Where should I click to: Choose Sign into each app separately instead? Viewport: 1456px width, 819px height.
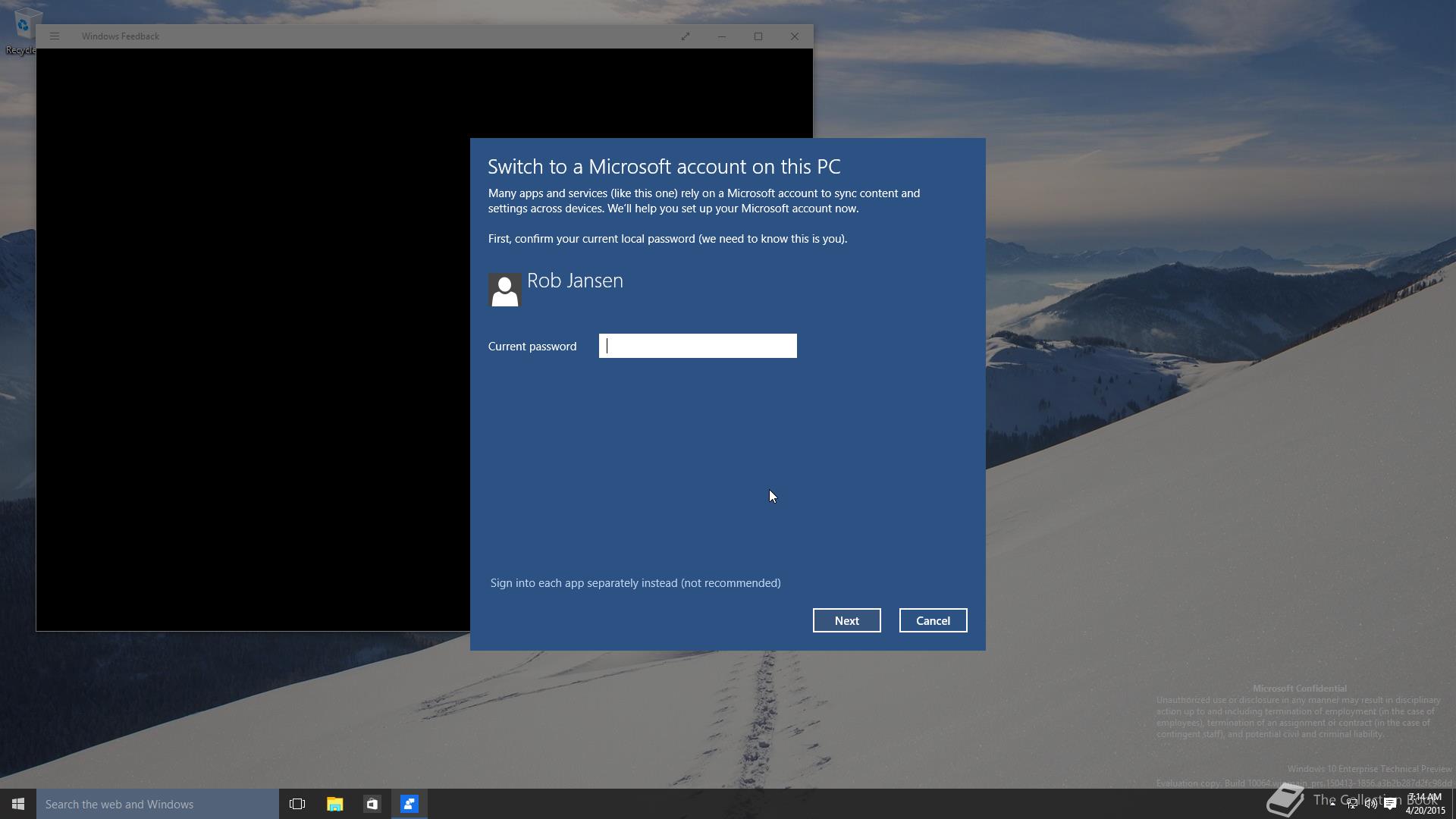(x=635, y=583)
